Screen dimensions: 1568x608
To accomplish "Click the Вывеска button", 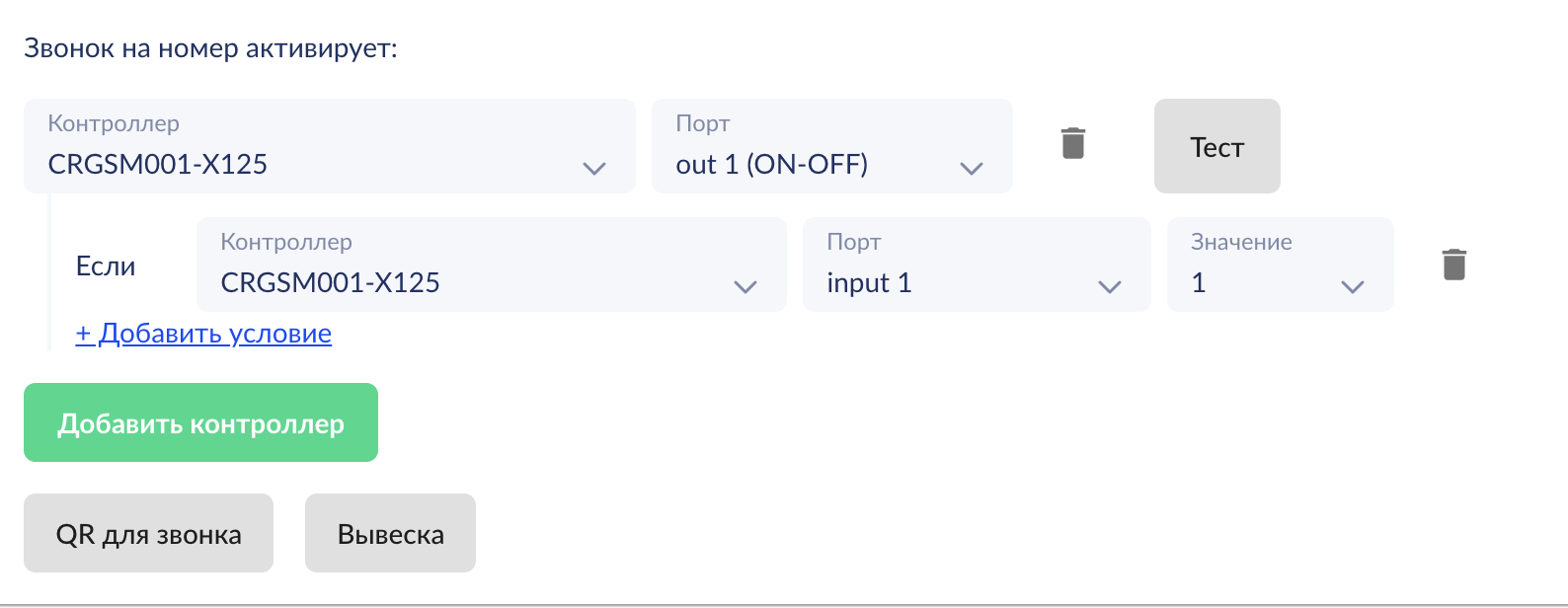I will [x=390, y=533].
